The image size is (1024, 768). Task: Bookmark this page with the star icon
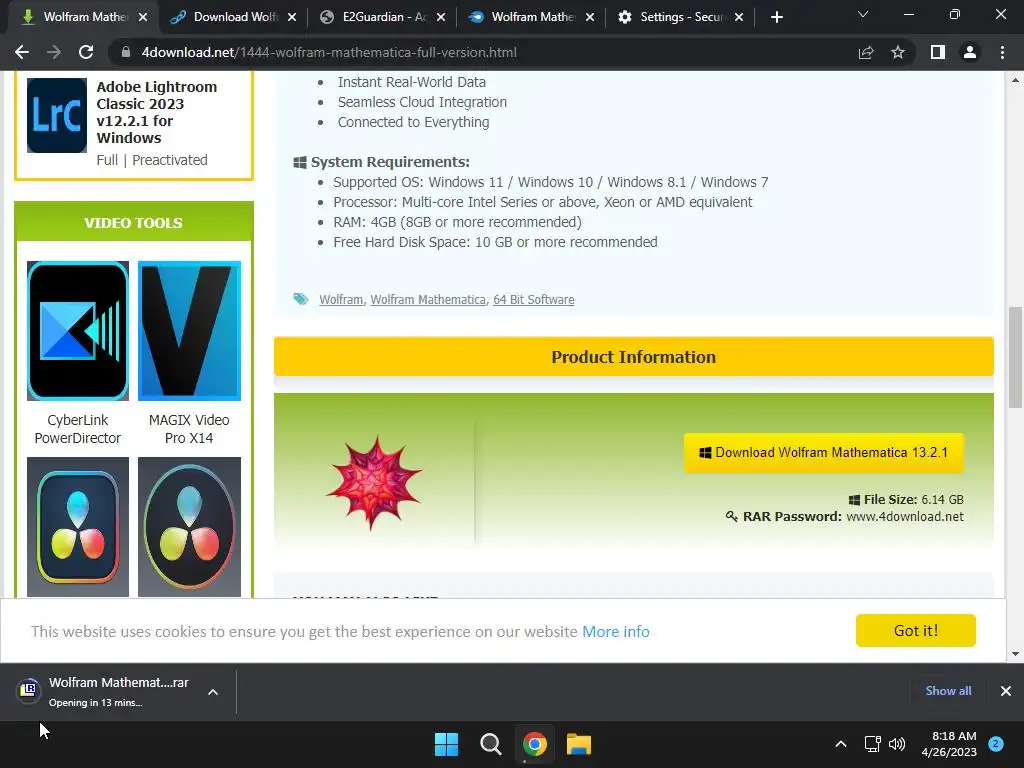(898, 52)
